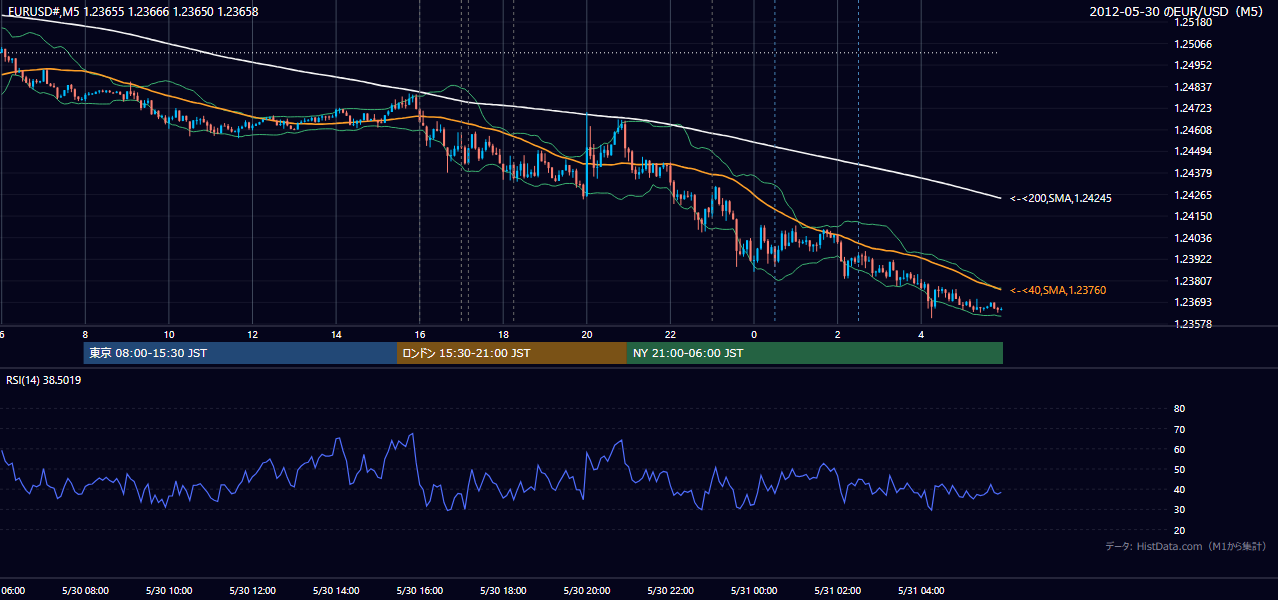
Task: Click price level 1.25066 on the price axis
Action: (x=1192, y=44)
